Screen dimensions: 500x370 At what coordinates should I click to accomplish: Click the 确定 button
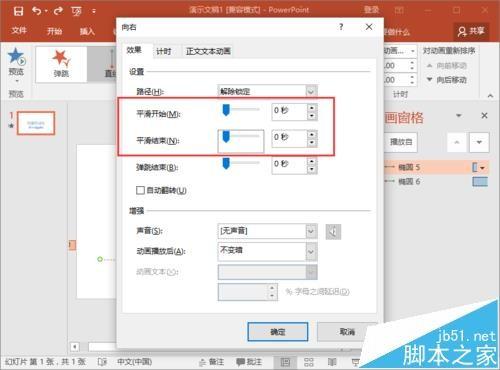click(x=278, y=332)
